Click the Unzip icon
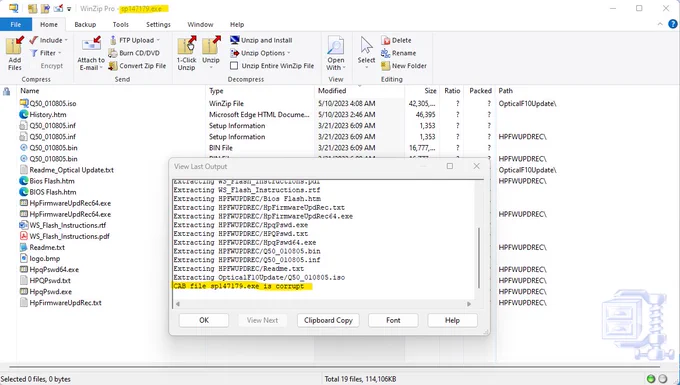The width and height of the screenshot is (680, 385). click(211, 45)
